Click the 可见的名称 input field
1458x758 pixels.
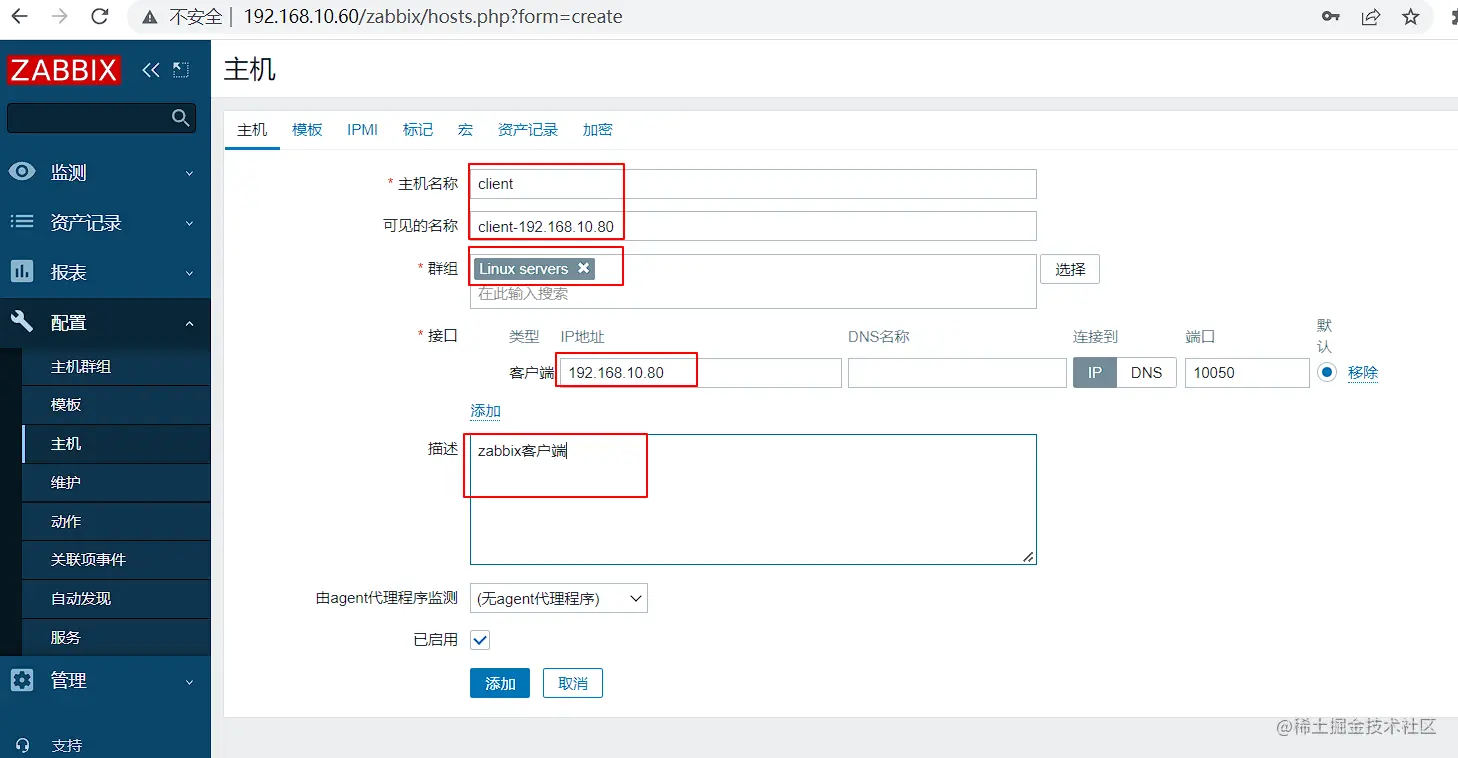point(753,226)
